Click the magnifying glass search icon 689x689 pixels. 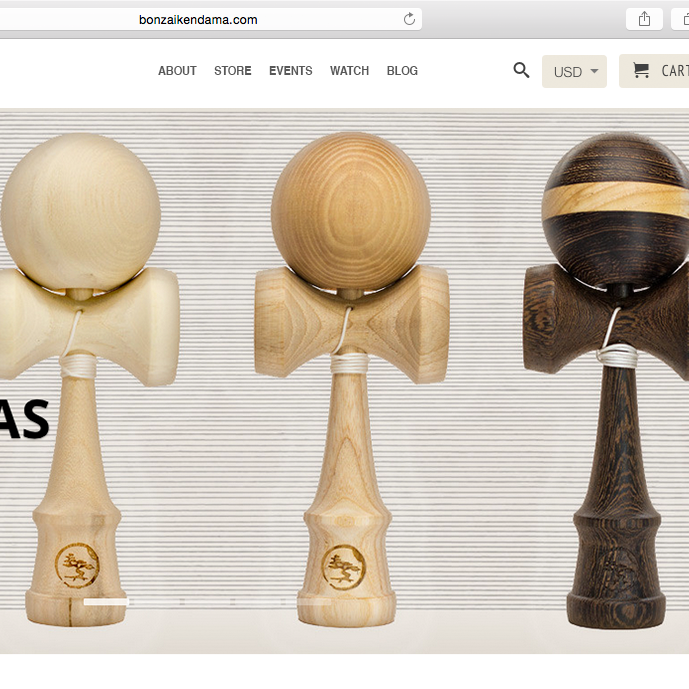pyautogui.click(x=521, y=70)
